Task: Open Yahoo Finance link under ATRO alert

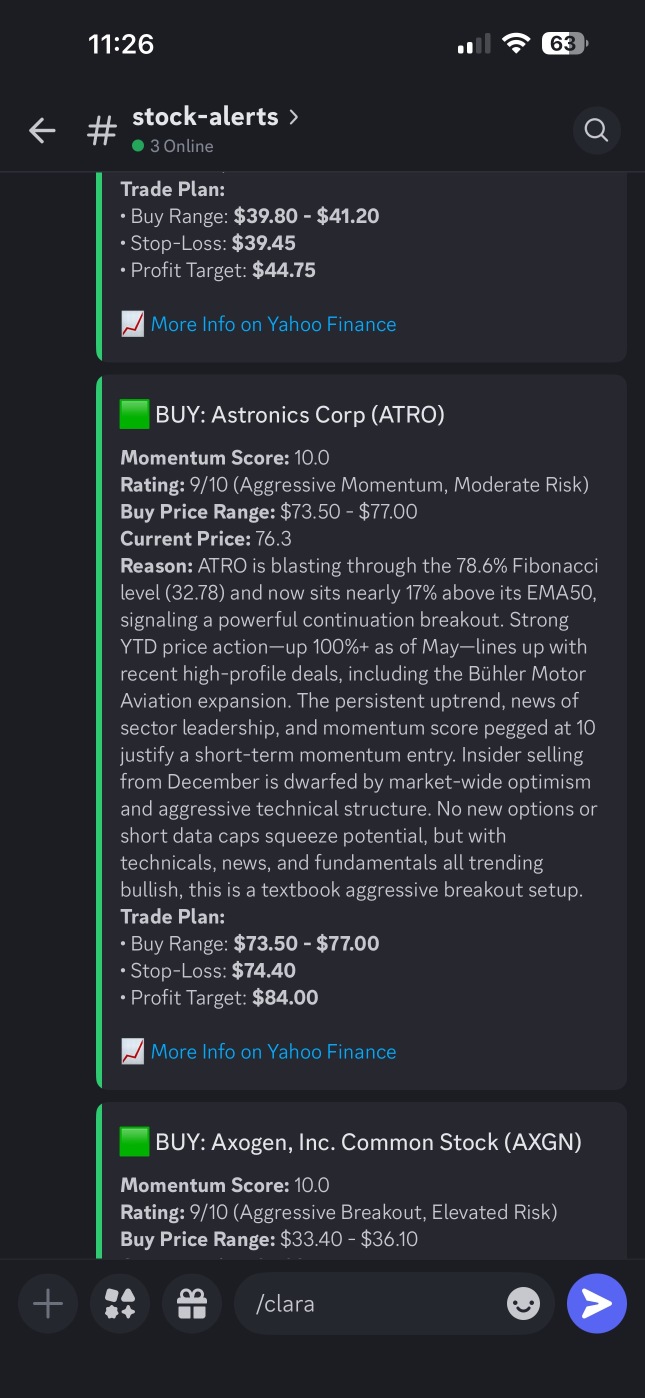Action: [273, 1051]
